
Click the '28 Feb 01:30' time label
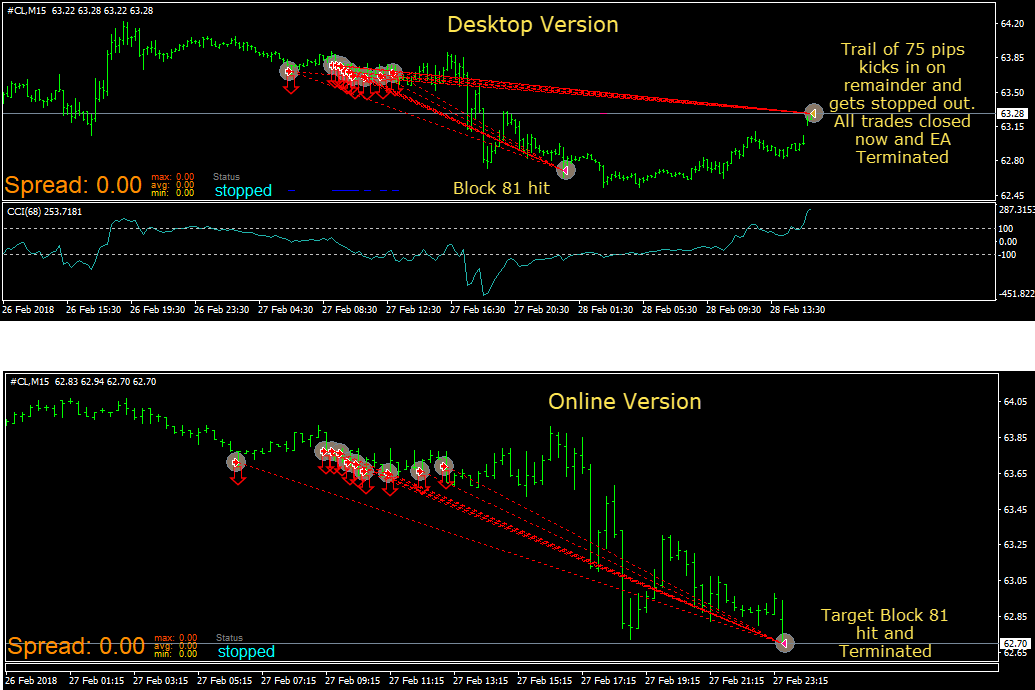[x=605, y=310]
